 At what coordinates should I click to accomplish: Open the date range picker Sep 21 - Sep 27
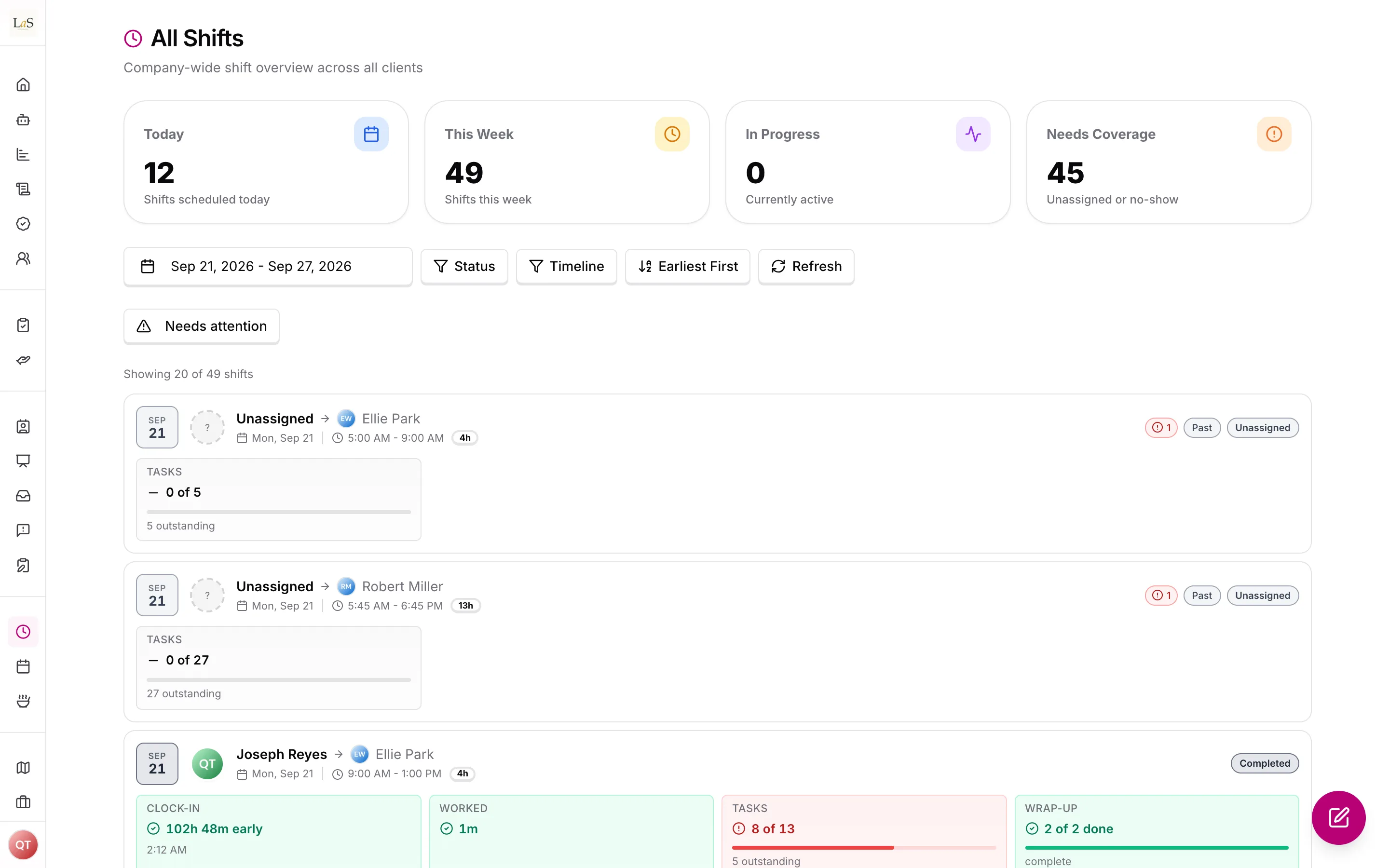268,266
